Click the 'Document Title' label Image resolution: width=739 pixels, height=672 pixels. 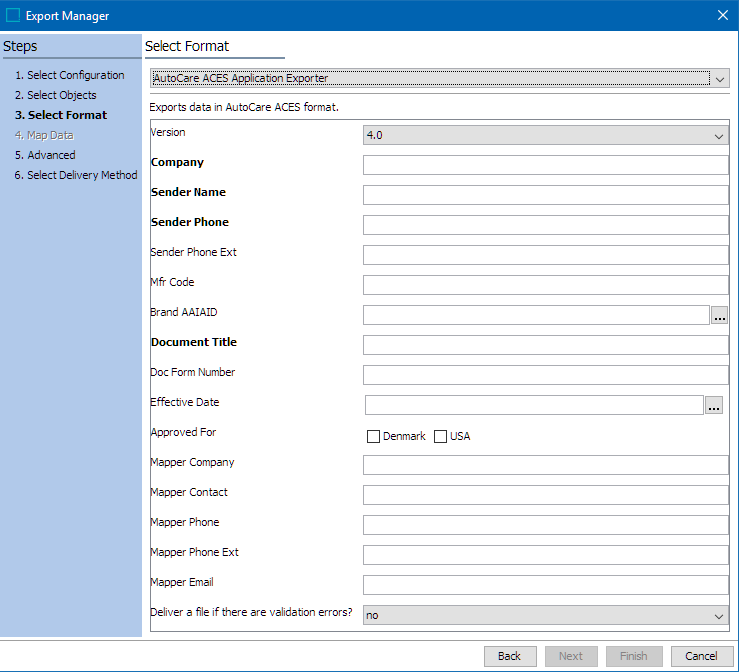point(194,342)
